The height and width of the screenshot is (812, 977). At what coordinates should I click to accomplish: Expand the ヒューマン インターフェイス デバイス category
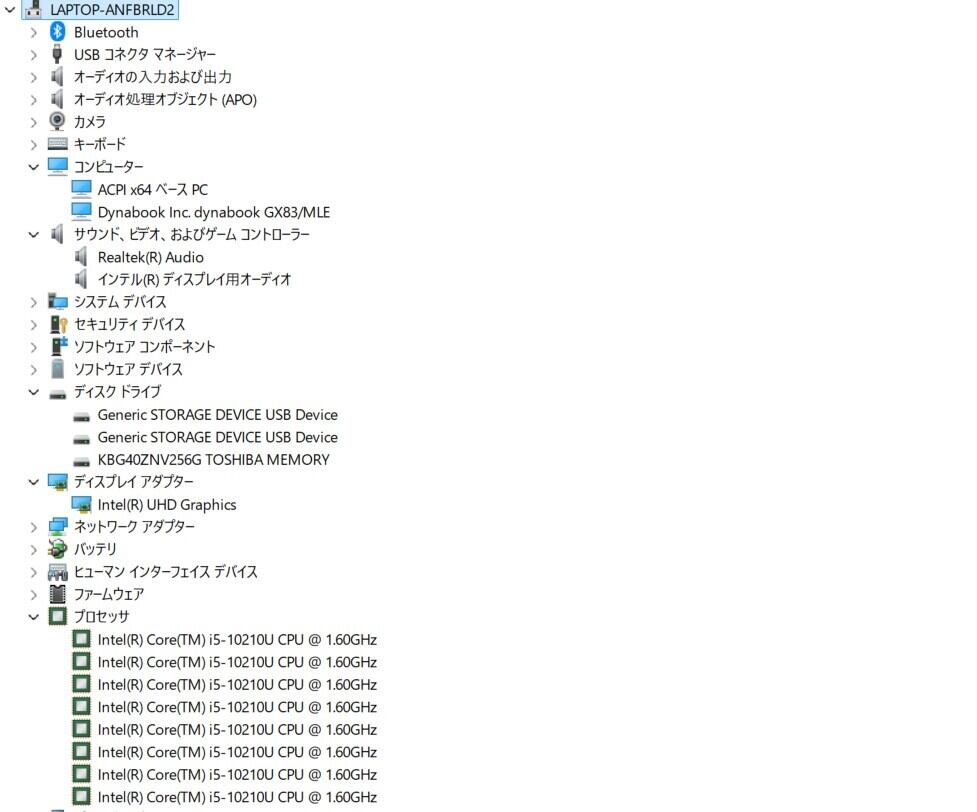(x=34, y=572)
